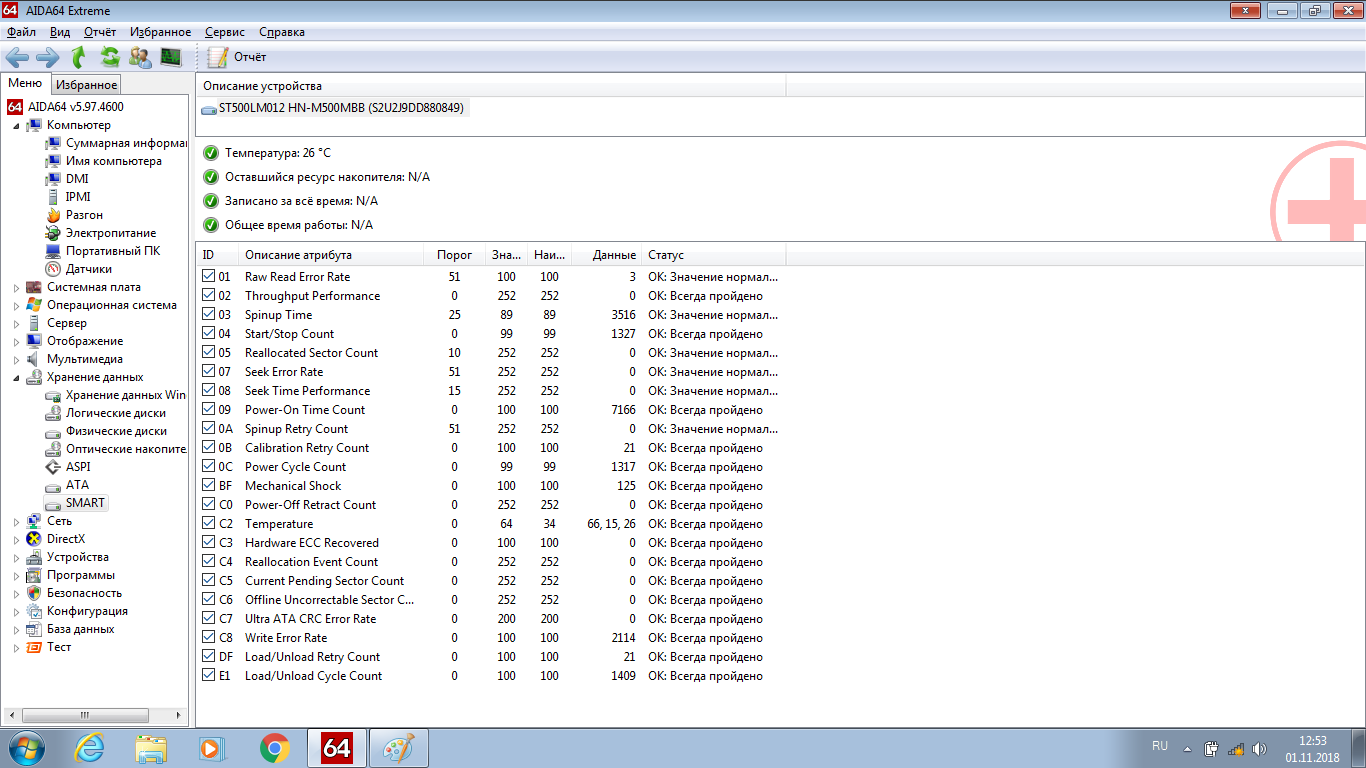
Task: Select Имя компьютера item
Action: point(114,161)
